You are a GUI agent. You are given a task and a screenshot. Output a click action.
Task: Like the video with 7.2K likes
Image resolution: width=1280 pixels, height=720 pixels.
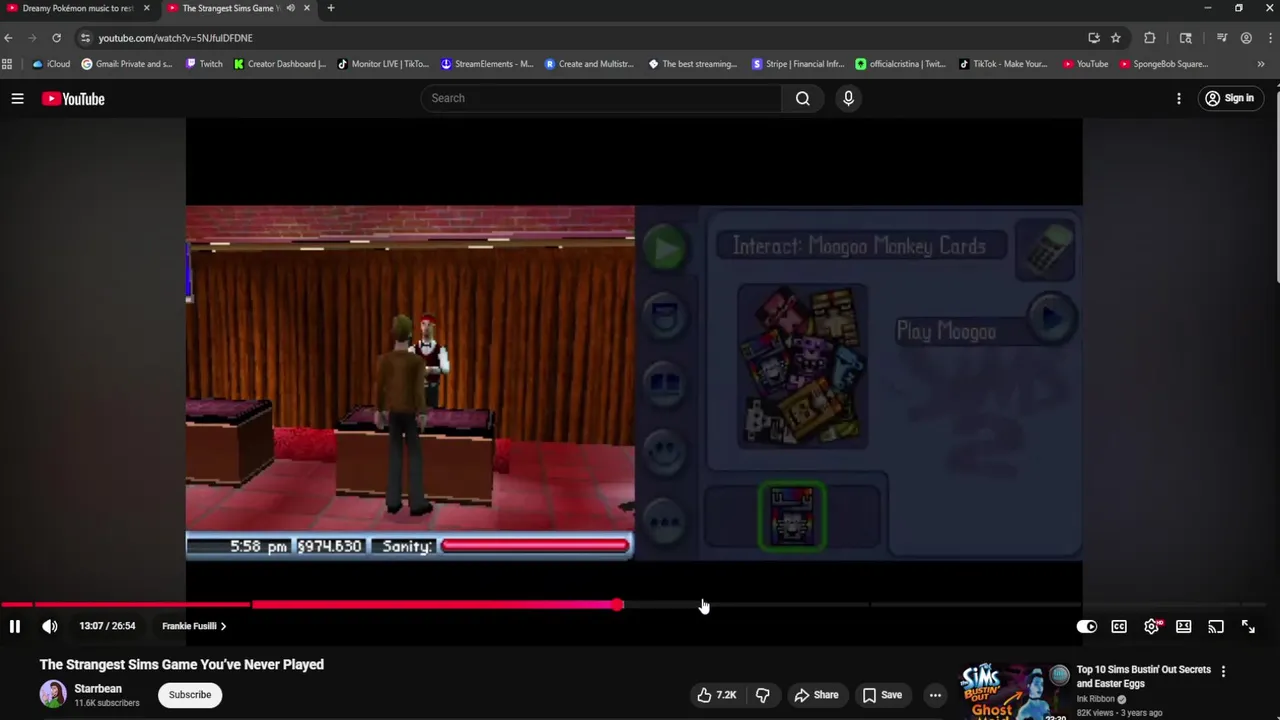(717, 695)
